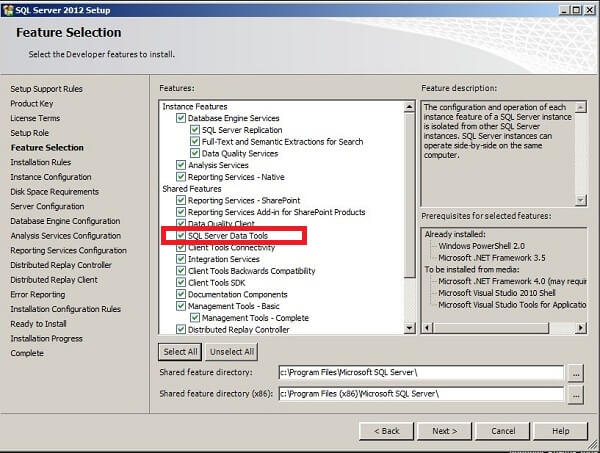The width and height of the screenshot is (600, 453).
Task: Click Microsoft .NET Framework 4.0 prerequisite
Action: [512, 281]
